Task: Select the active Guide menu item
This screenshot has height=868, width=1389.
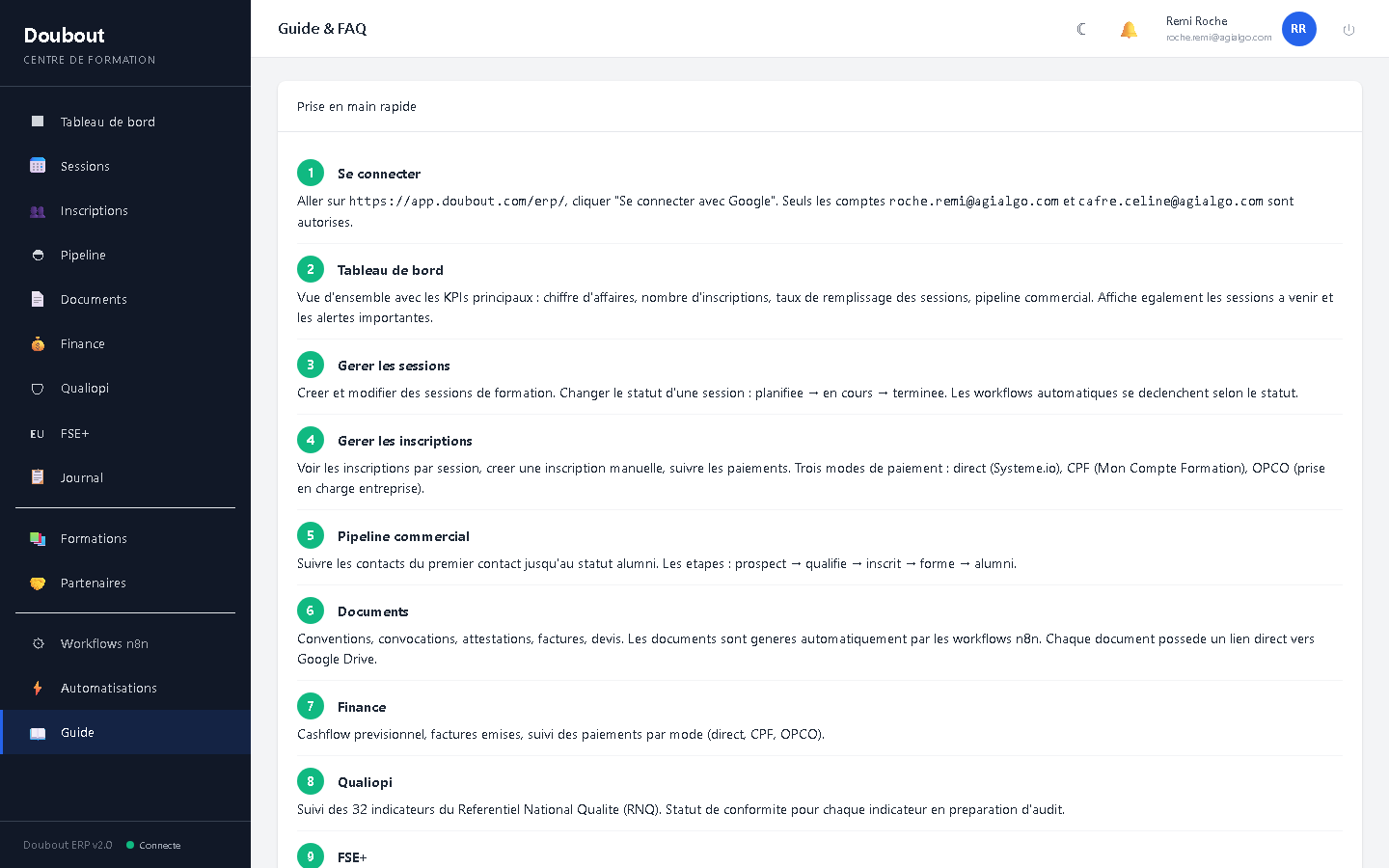Action: pos(77,732)
